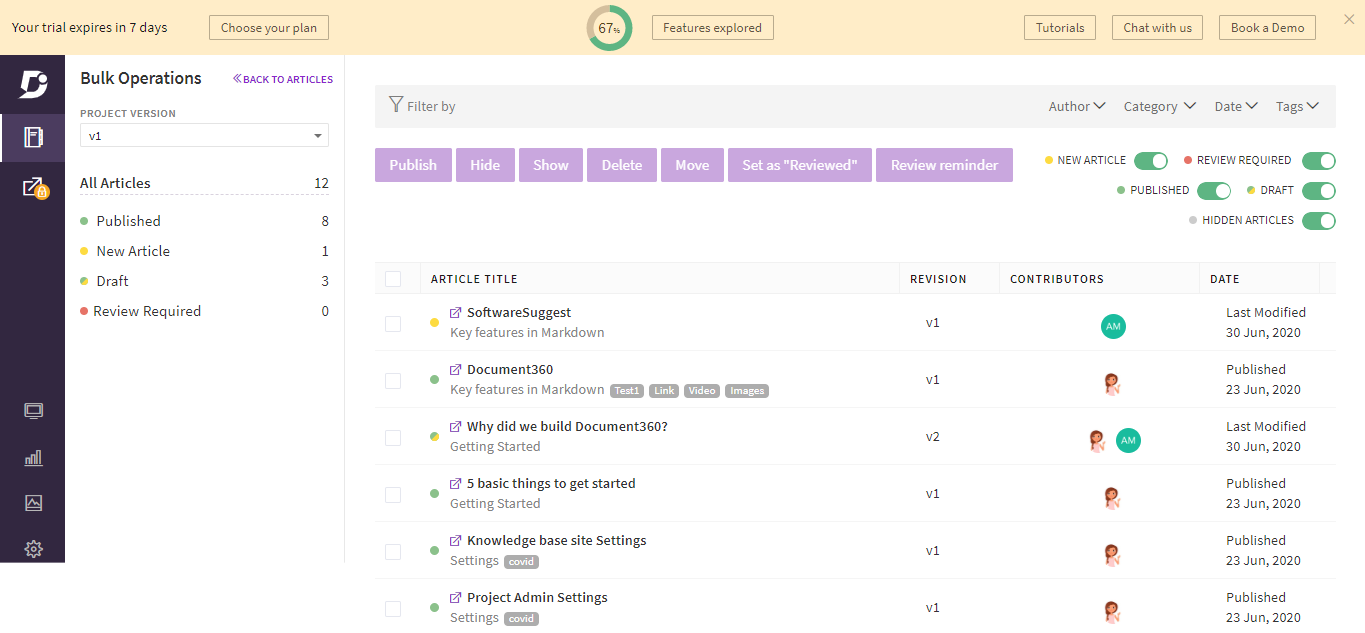Image resolution: width=1365 pixels, height=633 pixels.
Task: Expand the Author filter dropdown
Action: (x=1077, y=106)
